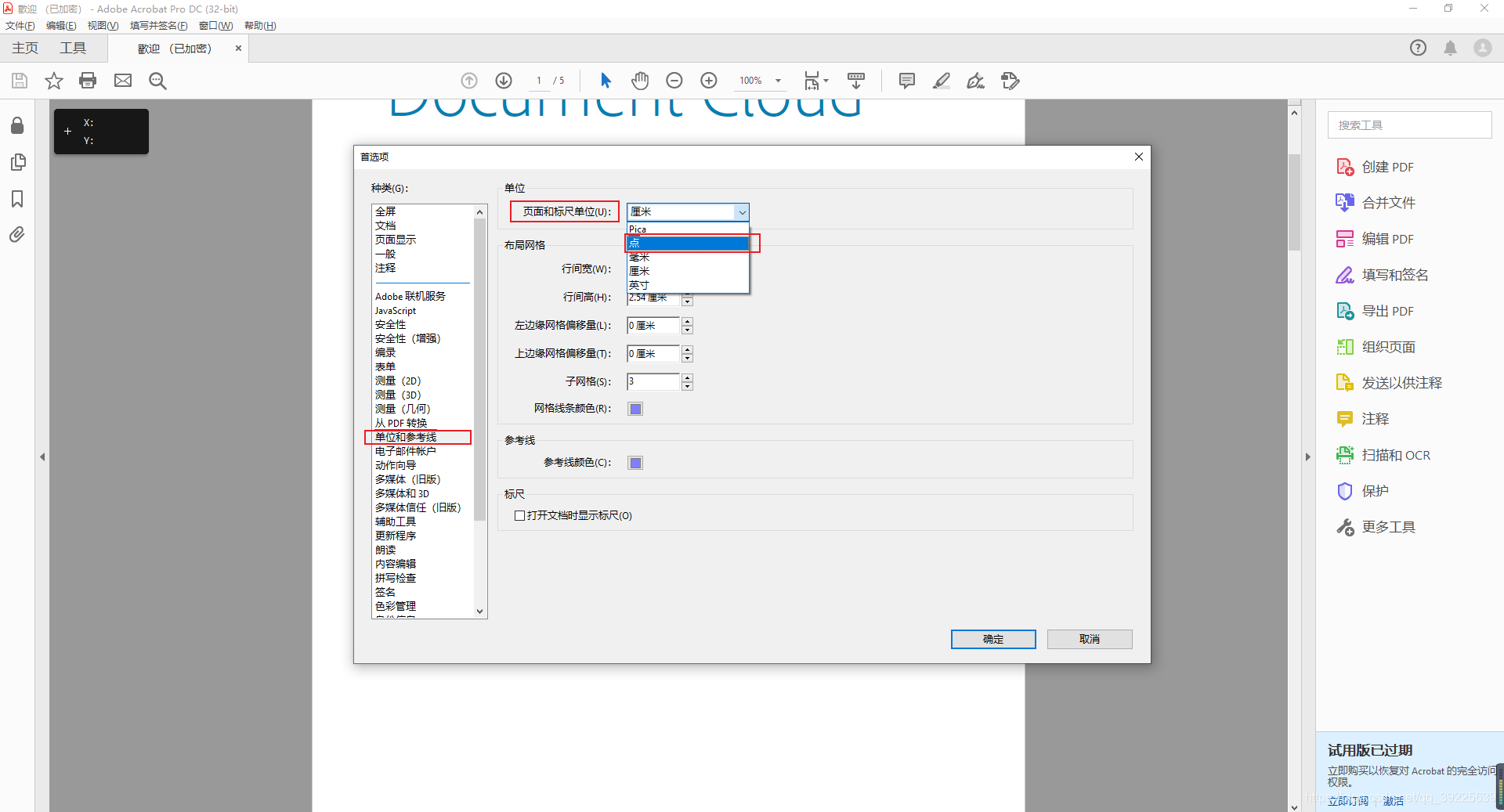Click the scrolling mode keyboard icon
The height and width of the screenshot is (812, 1504).
(x=856, y=81)
